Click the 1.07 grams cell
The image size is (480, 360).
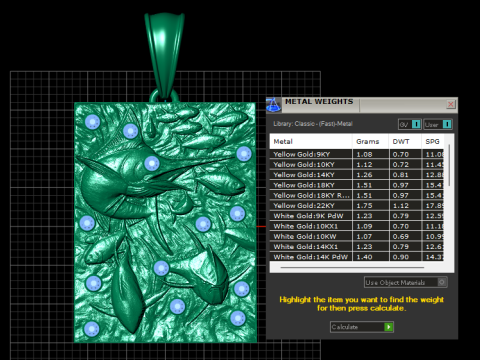tap(370, 237)
